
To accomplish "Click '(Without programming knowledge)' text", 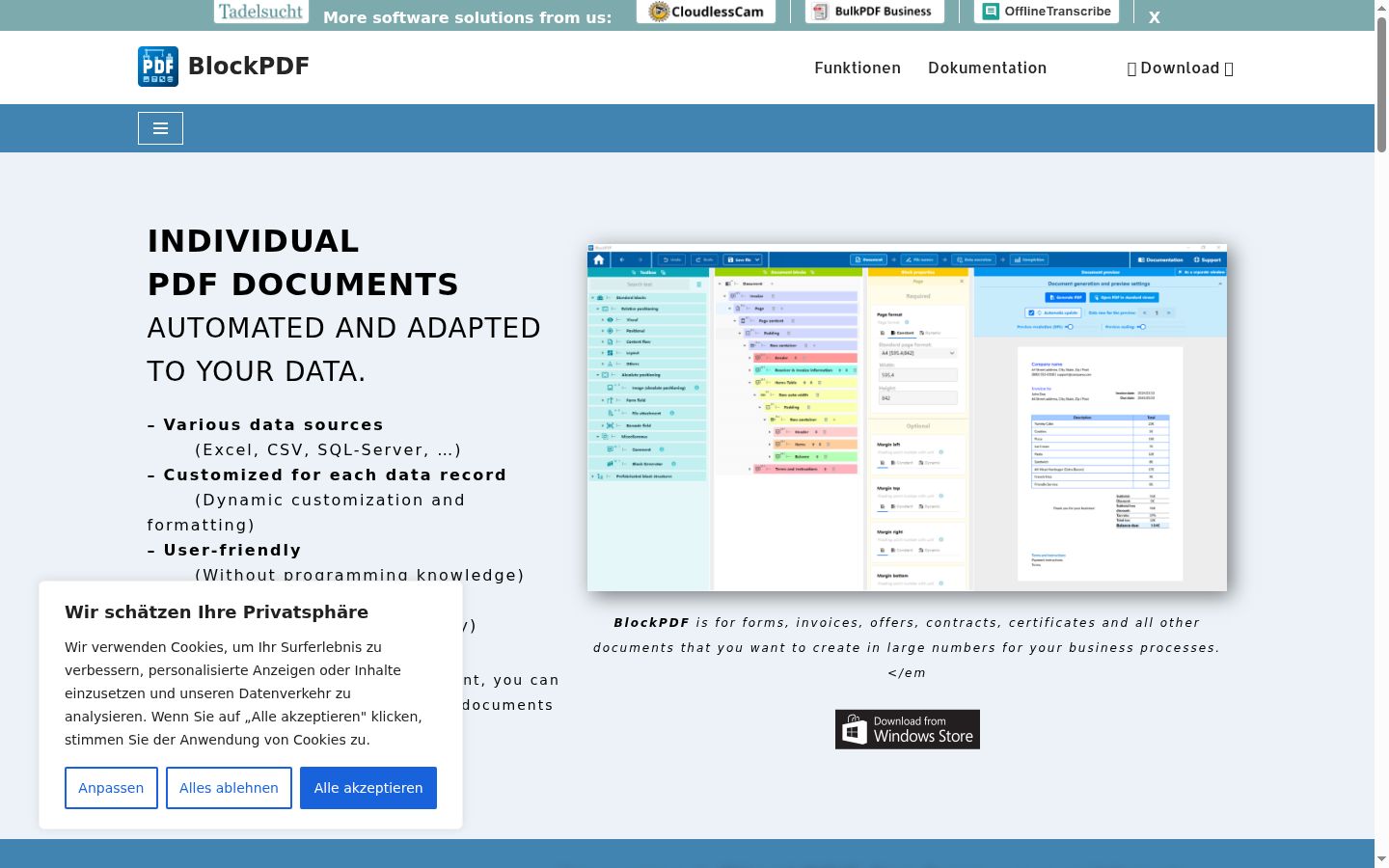I will pyautogui.click(x=360, y=575).
